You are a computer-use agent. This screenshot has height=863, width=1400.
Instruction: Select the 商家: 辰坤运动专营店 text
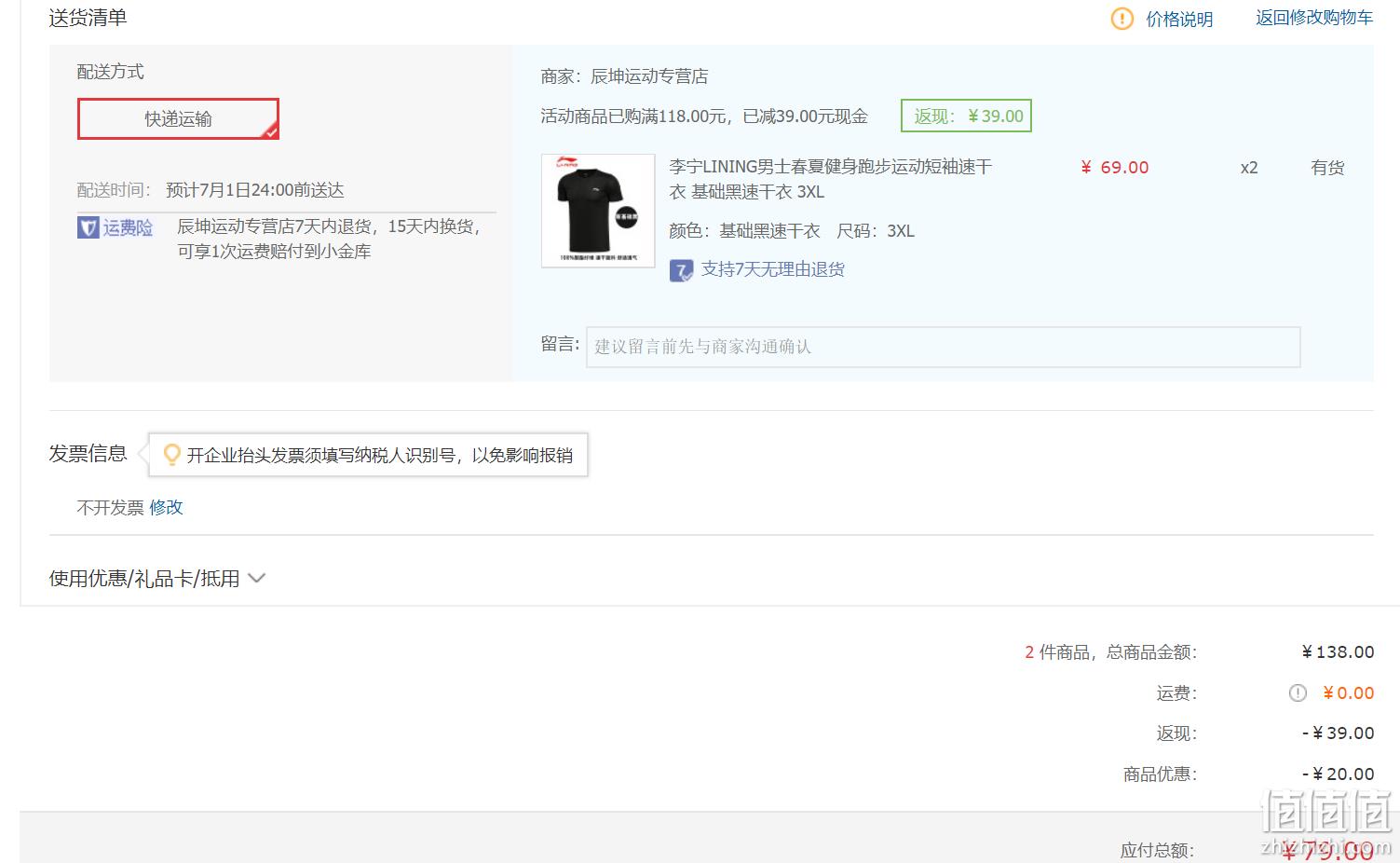click(624, 76)
